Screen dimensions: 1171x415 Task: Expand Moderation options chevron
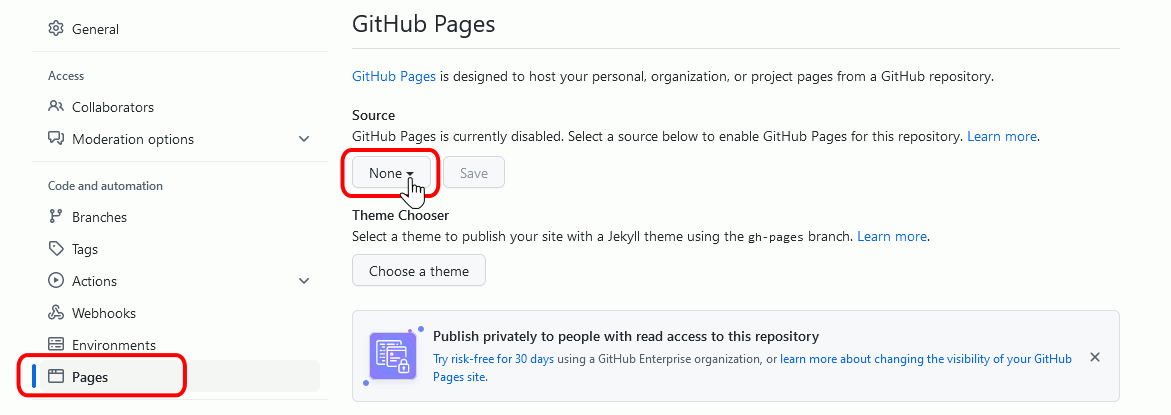(303, 139)
